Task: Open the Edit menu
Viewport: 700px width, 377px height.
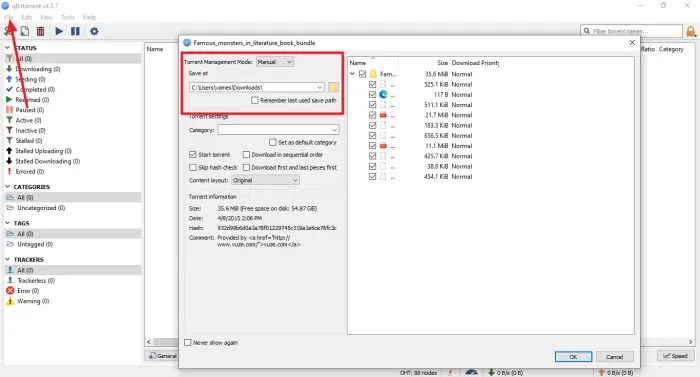Action: [26, 17]
